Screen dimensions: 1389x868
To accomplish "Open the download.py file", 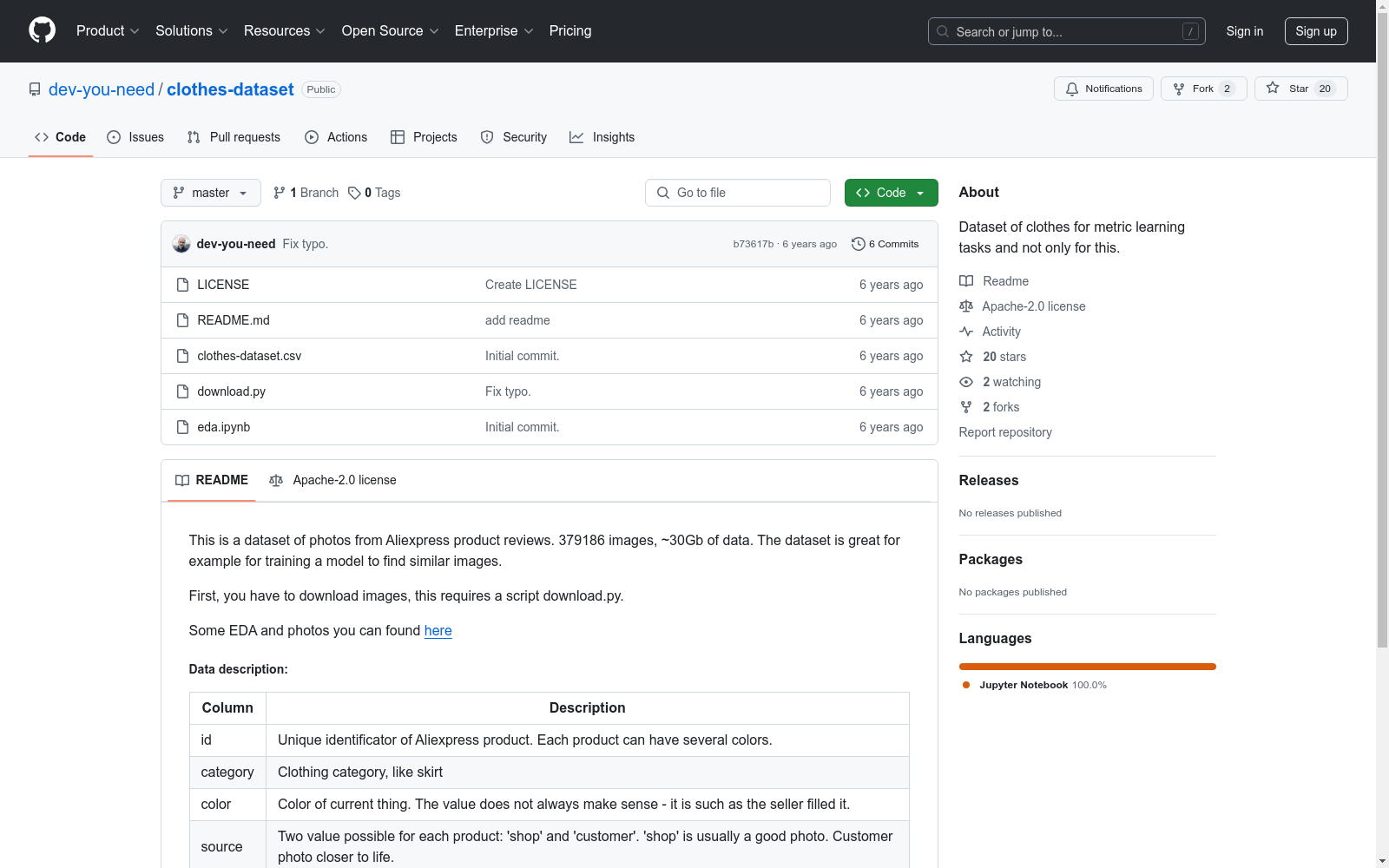I will click(x=232, y=391).
